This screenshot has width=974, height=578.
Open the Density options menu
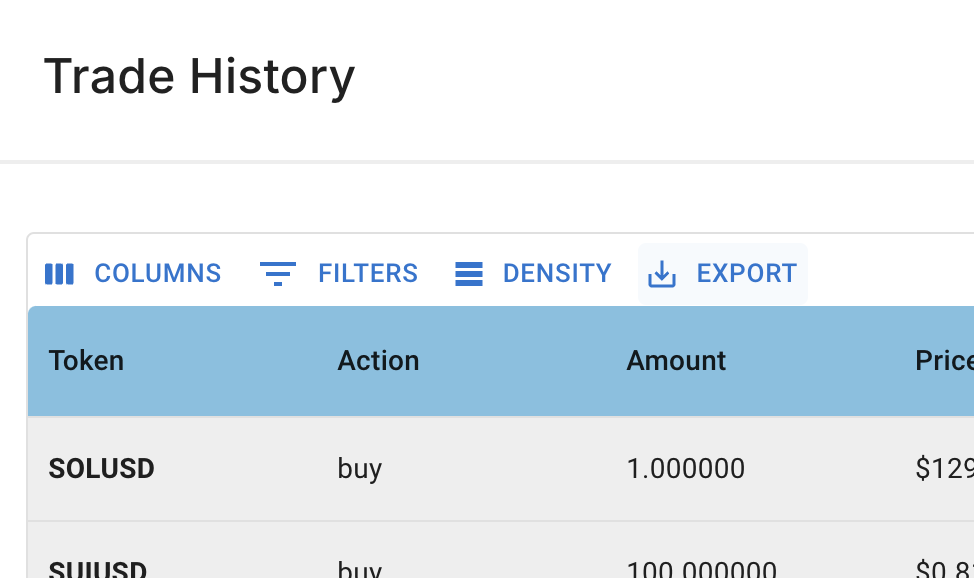pos(533,273)
